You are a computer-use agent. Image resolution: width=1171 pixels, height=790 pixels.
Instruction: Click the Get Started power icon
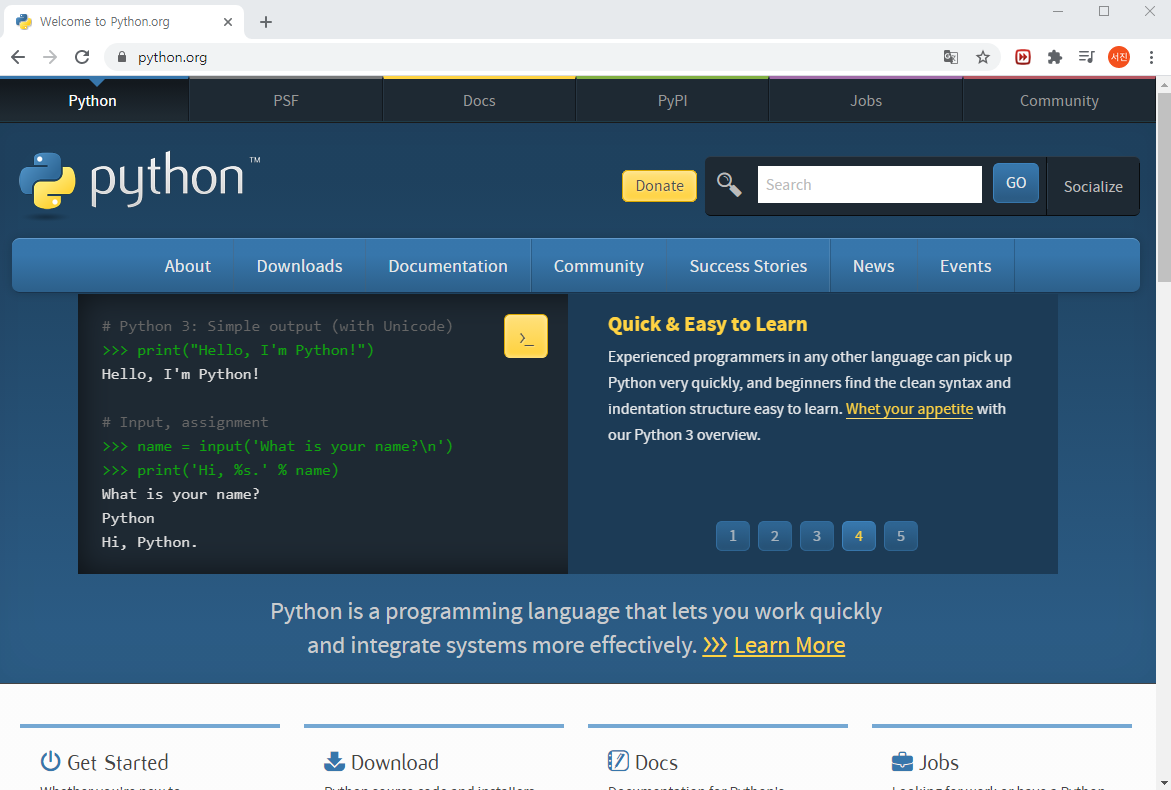(50, 761)
